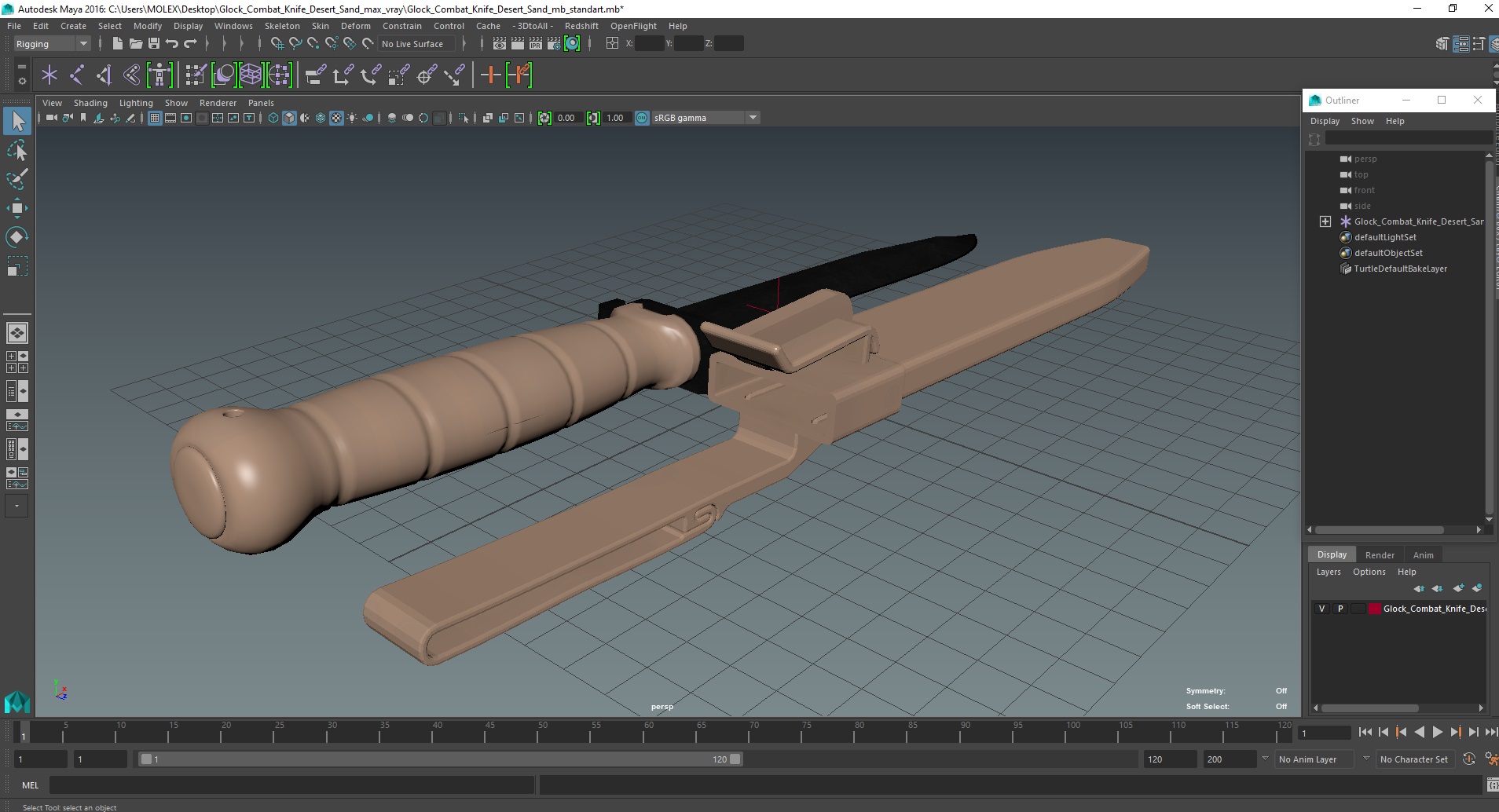Open the Skeleton menu

click(282, 26)
